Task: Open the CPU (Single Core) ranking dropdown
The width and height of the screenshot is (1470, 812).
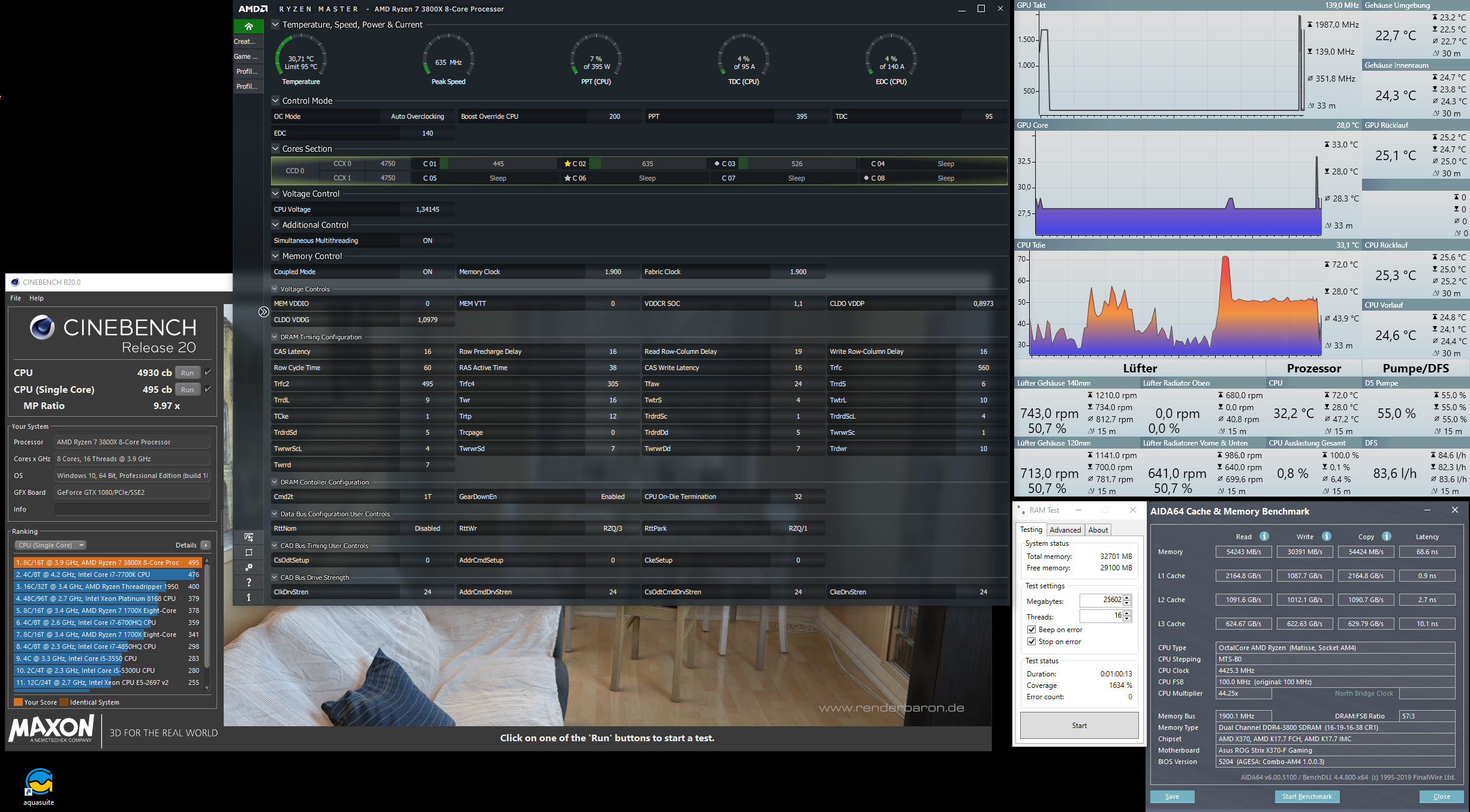Action: pos(50,545)
